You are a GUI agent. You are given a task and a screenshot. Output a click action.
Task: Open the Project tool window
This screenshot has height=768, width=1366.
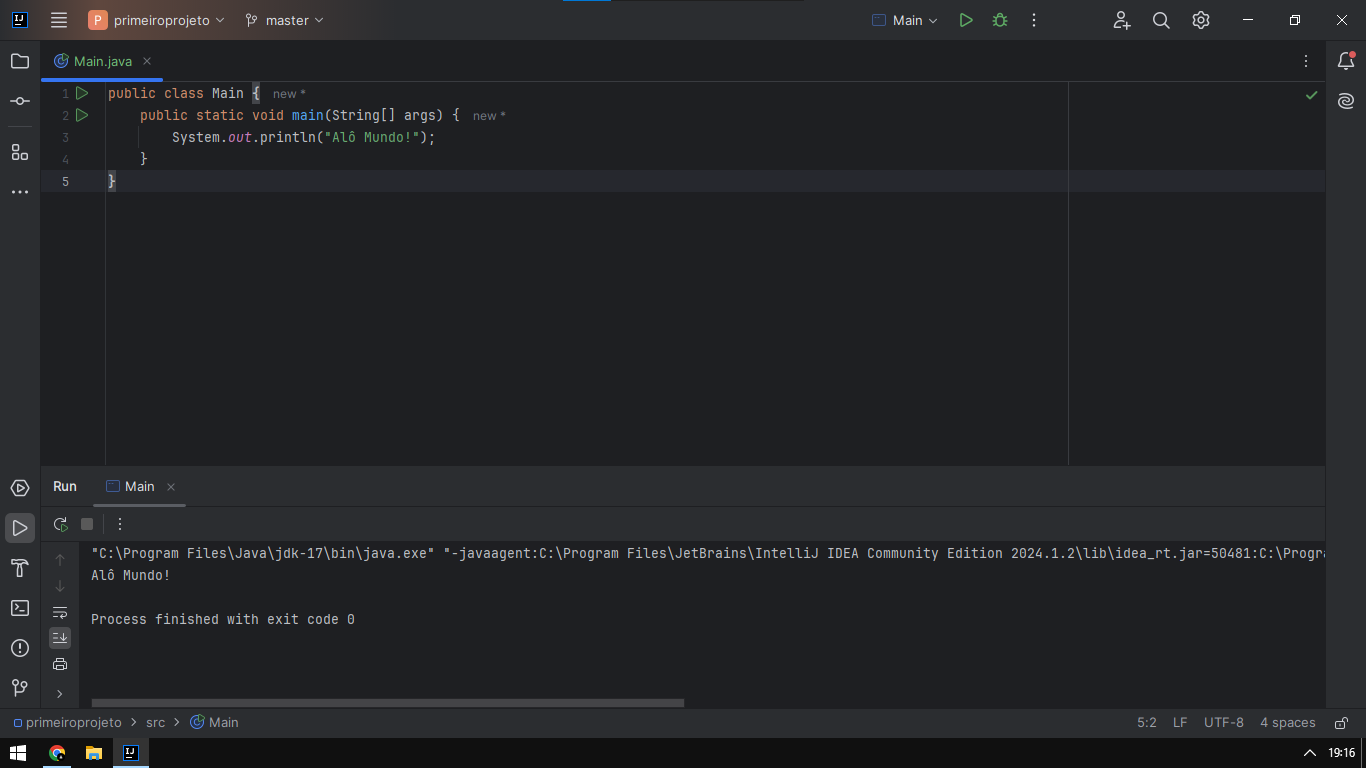pos(20,61)
